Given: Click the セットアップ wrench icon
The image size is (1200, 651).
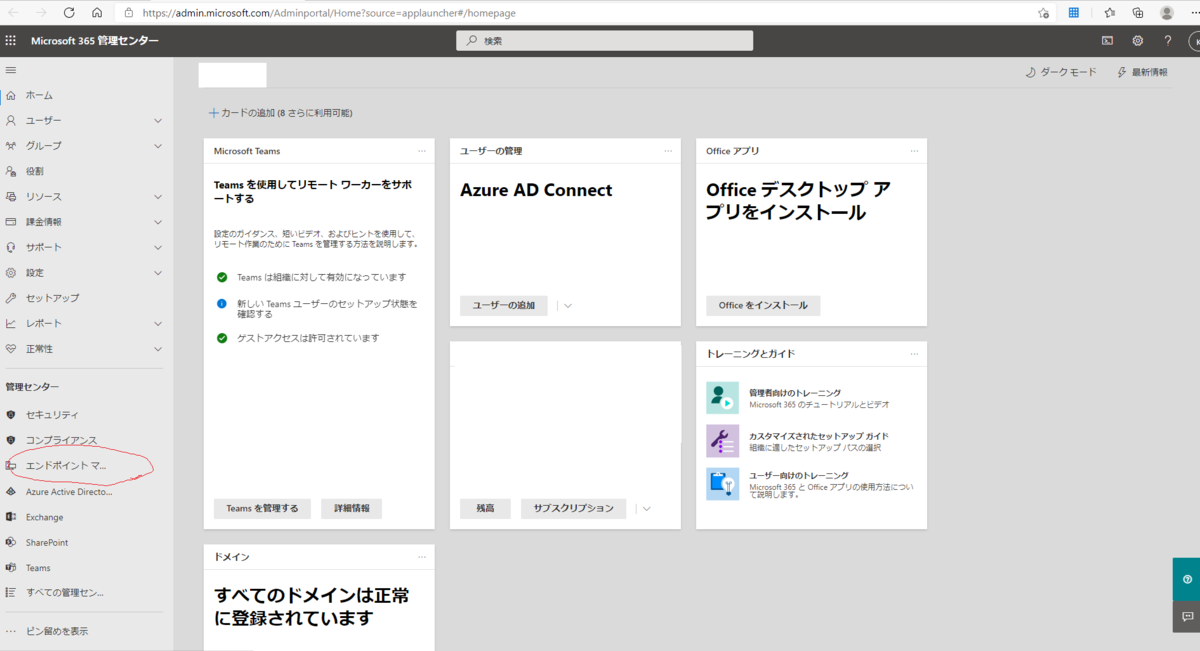Looking at the screenshot, I should 11,298.
